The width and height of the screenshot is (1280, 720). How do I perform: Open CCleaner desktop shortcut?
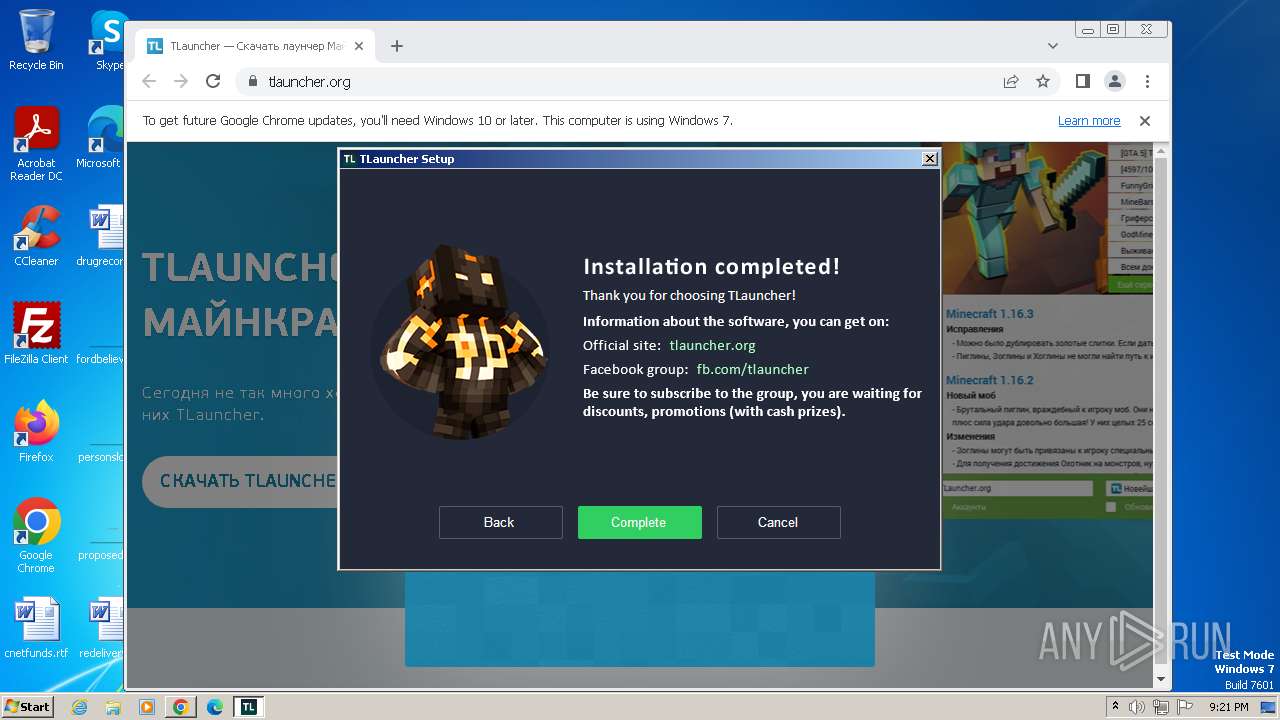click(36, 236)
